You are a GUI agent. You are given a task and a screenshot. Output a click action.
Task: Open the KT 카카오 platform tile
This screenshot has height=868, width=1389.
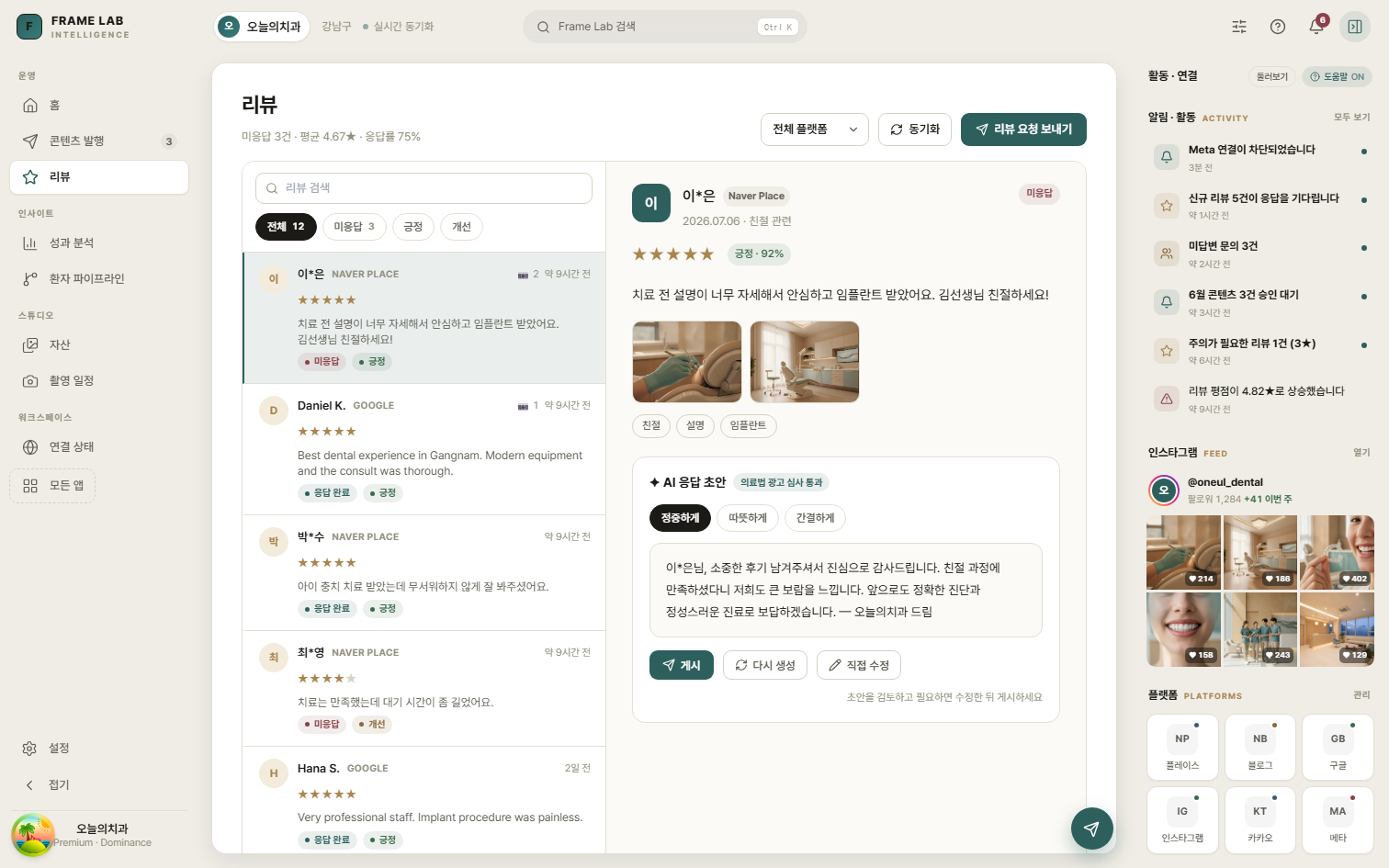pyautogui.click(x=1260, y=819)
